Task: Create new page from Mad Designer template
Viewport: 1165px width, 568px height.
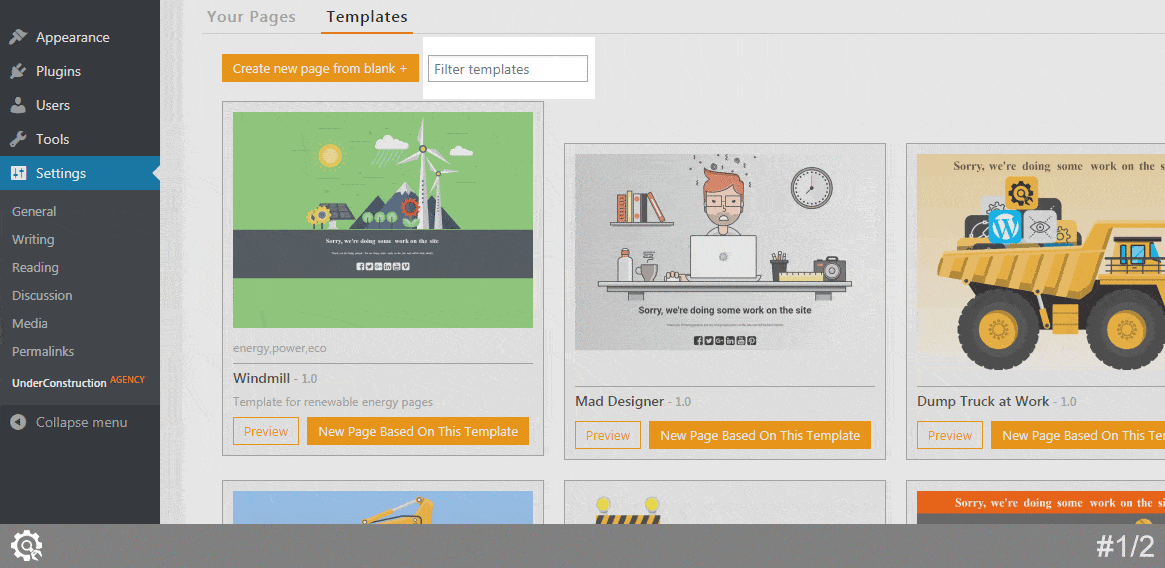Action: point(760,435)
